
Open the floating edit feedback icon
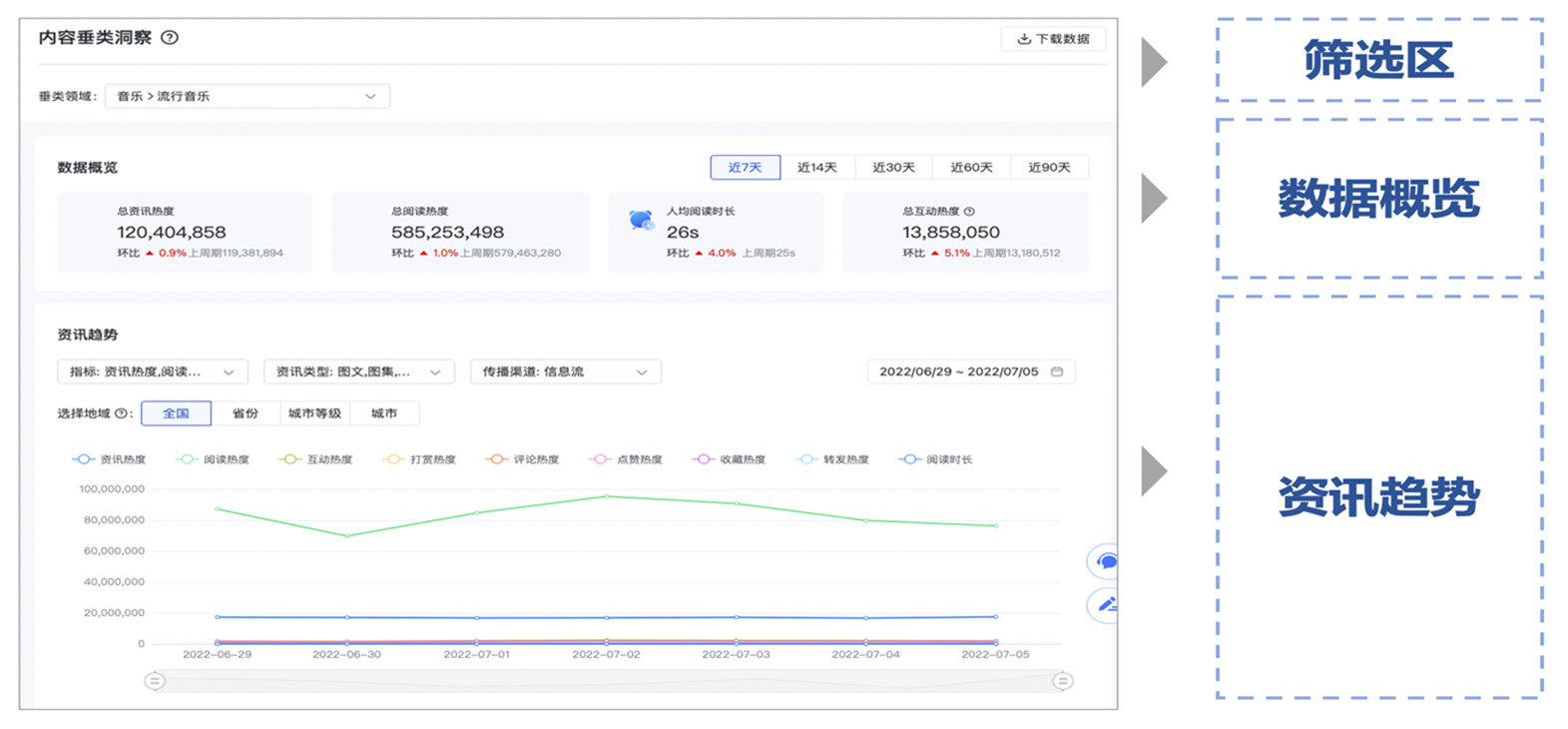1105,604
